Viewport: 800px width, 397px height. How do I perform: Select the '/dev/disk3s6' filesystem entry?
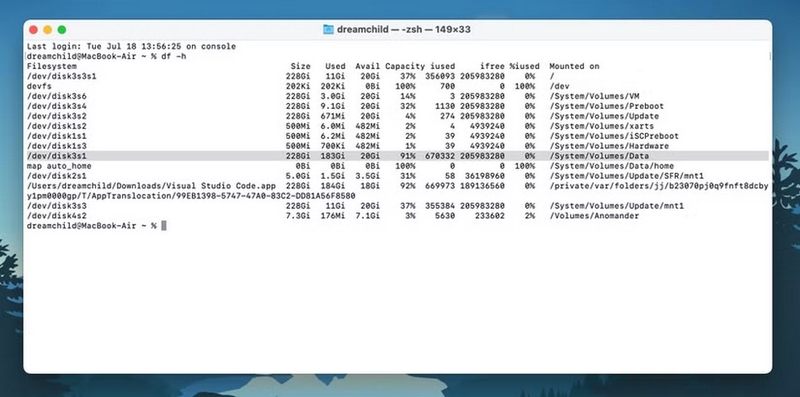pos(57,96)
